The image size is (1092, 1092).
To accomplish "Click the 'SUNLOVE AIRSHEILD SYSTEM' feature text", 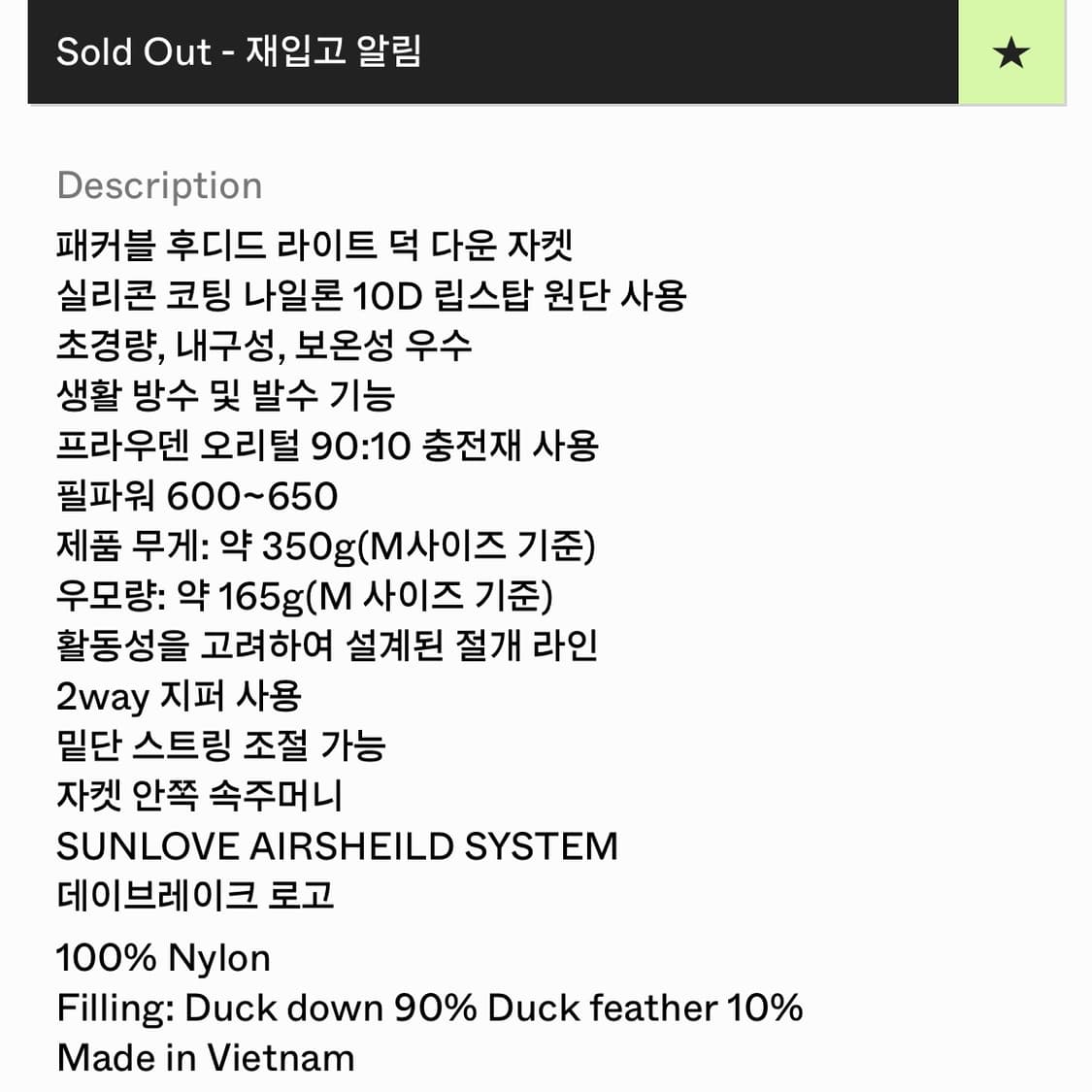I will 338,846.
